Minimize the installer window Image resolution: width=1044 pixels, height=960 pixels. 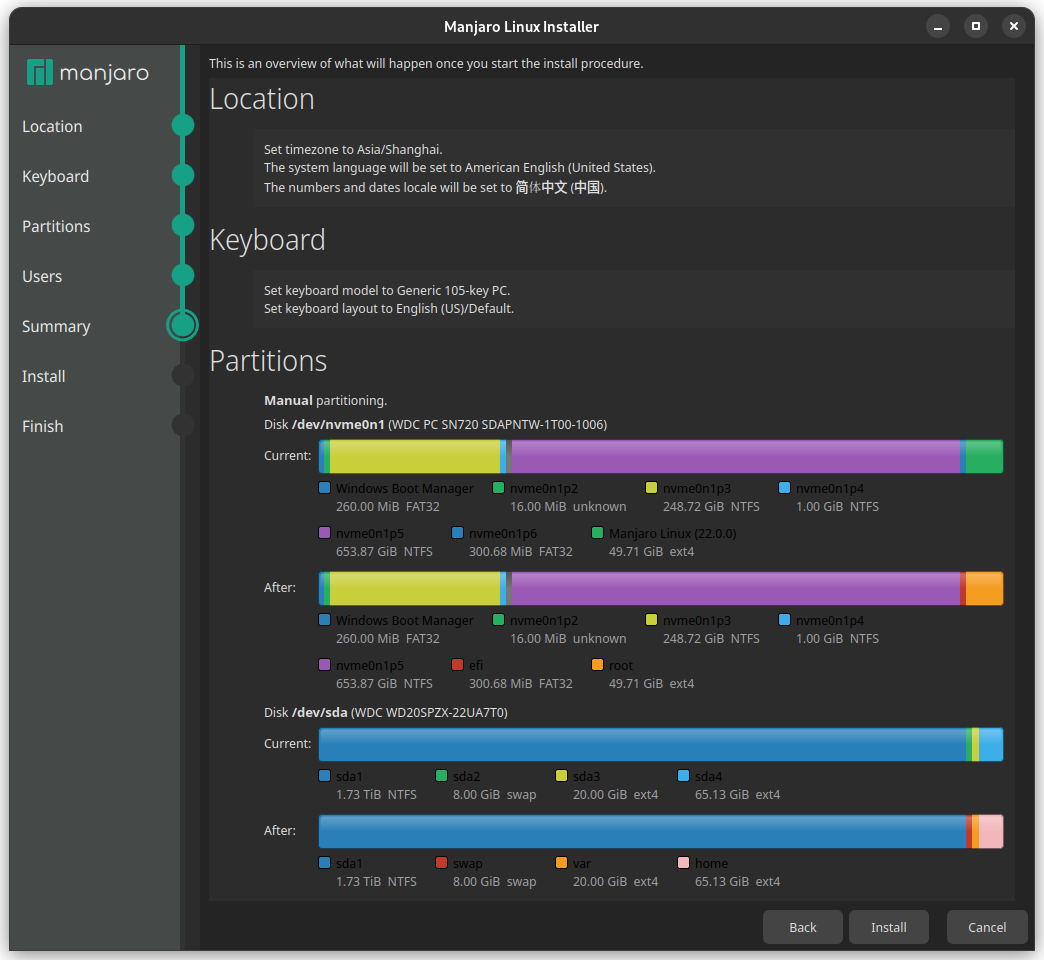[937, 26]
